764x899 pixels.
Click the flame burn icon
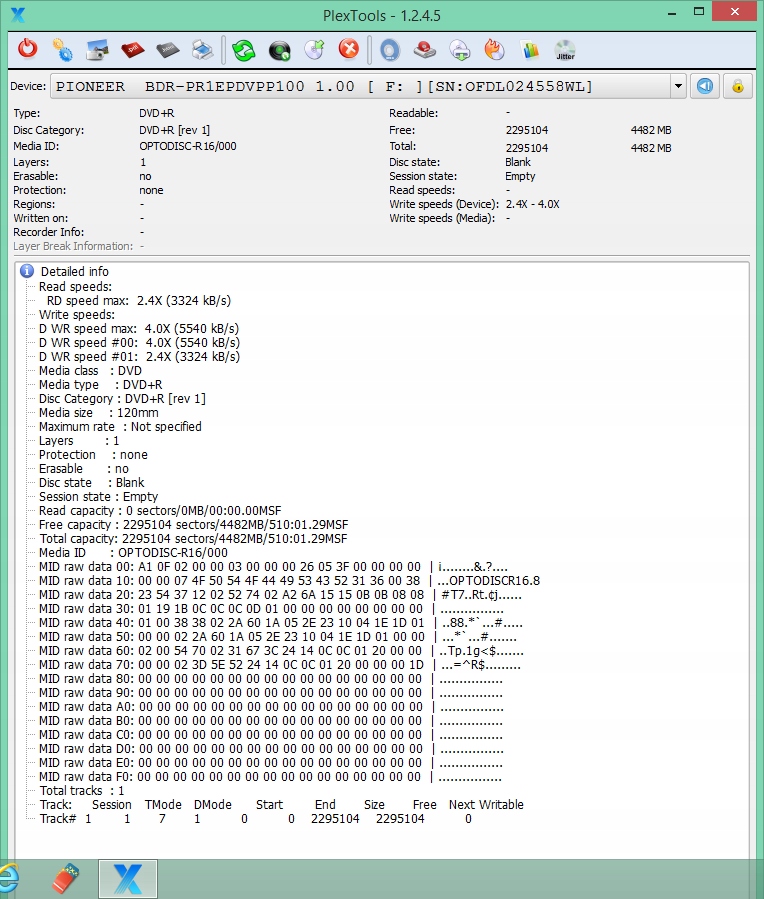[x=494, y=49]
